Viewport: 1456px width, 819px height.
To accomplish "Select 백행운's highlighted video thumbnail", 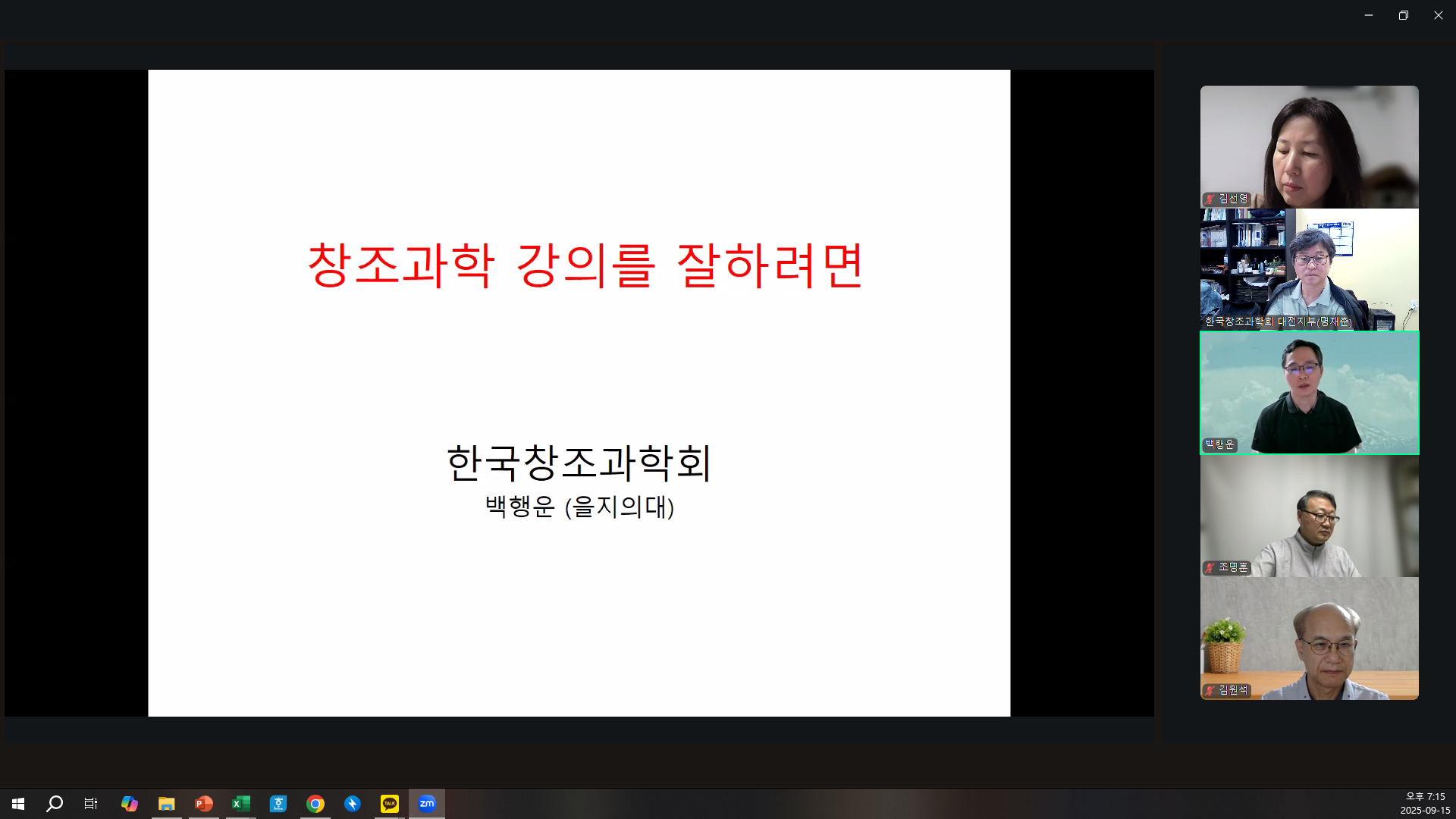I will [1310, 392].
